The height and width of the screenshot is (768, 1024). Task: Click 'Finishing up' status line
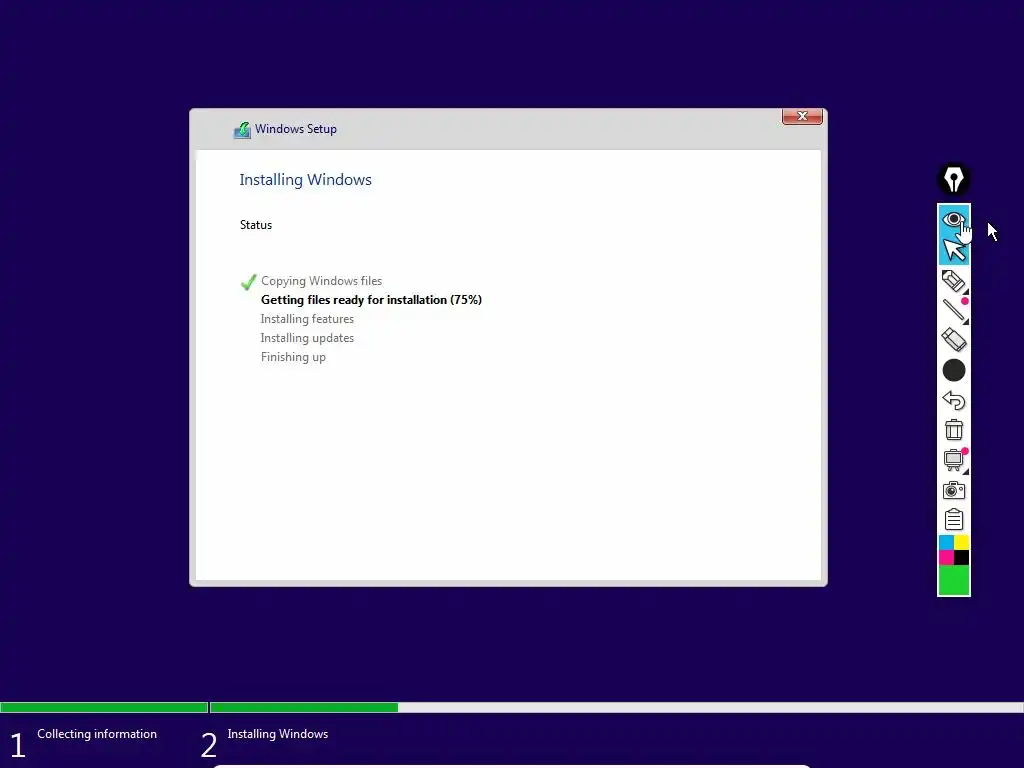tap(293, 357)
